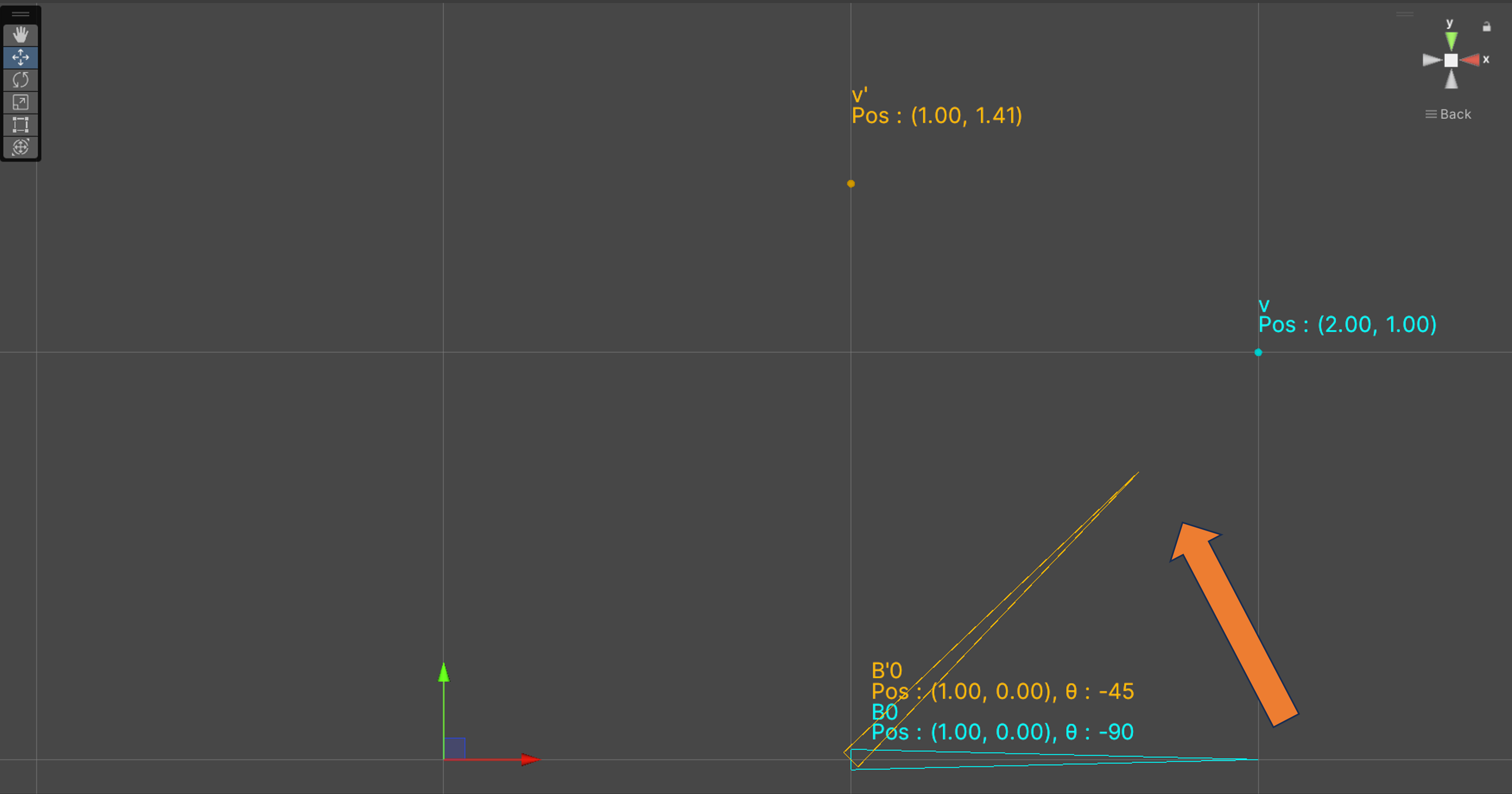
Task: Click the orange v' point handle
Action: pos(850,184)
